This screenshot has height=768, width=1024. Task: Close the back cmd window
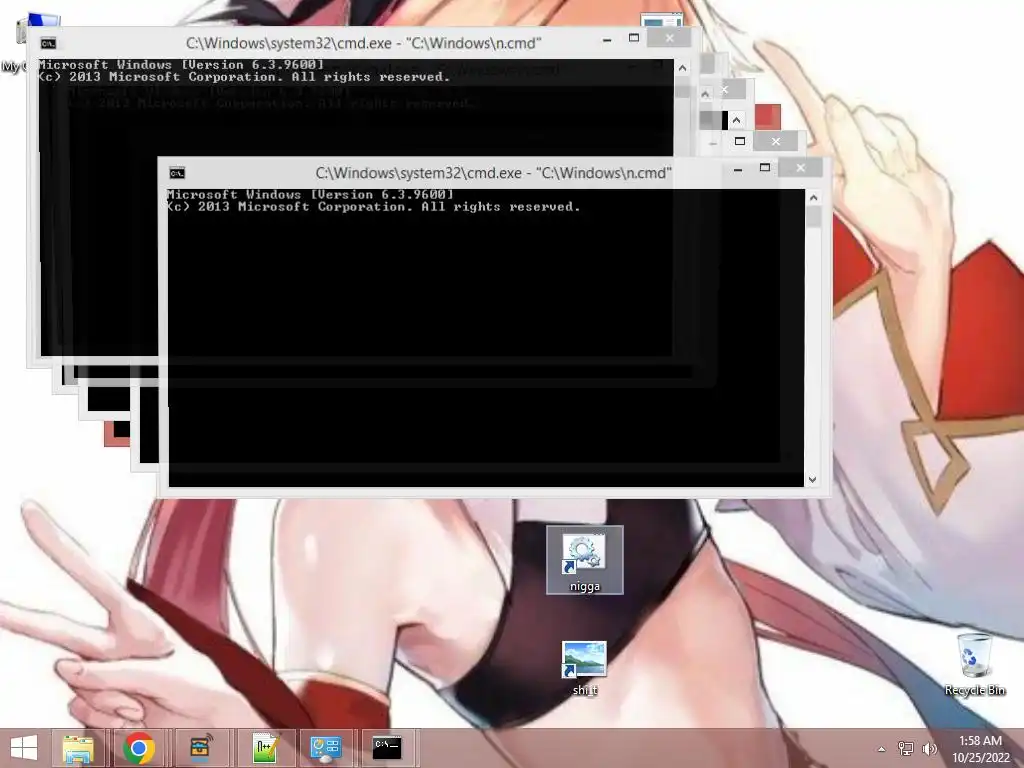[669, 38]
